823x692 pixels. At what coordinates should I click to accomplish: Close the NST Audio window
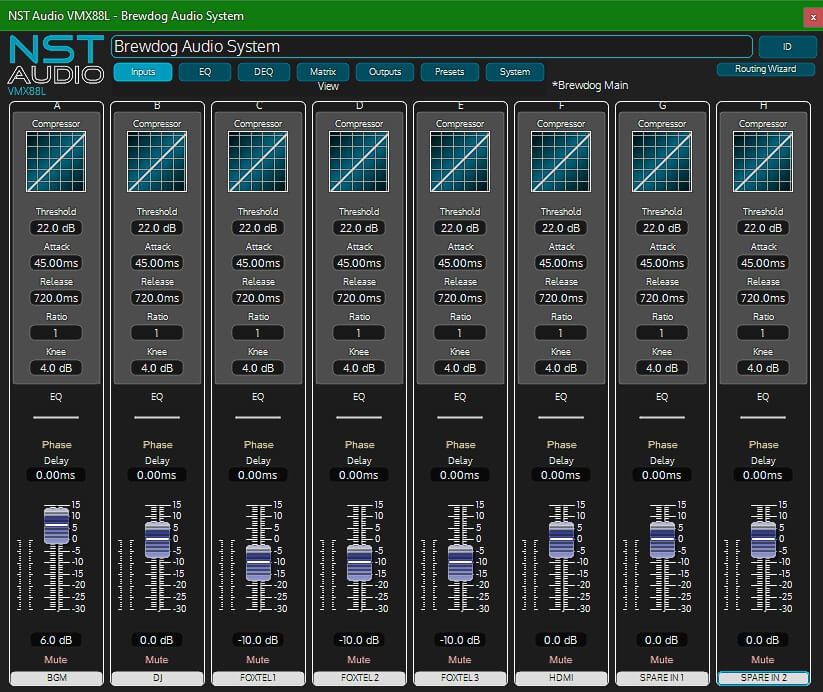(813, 17)
